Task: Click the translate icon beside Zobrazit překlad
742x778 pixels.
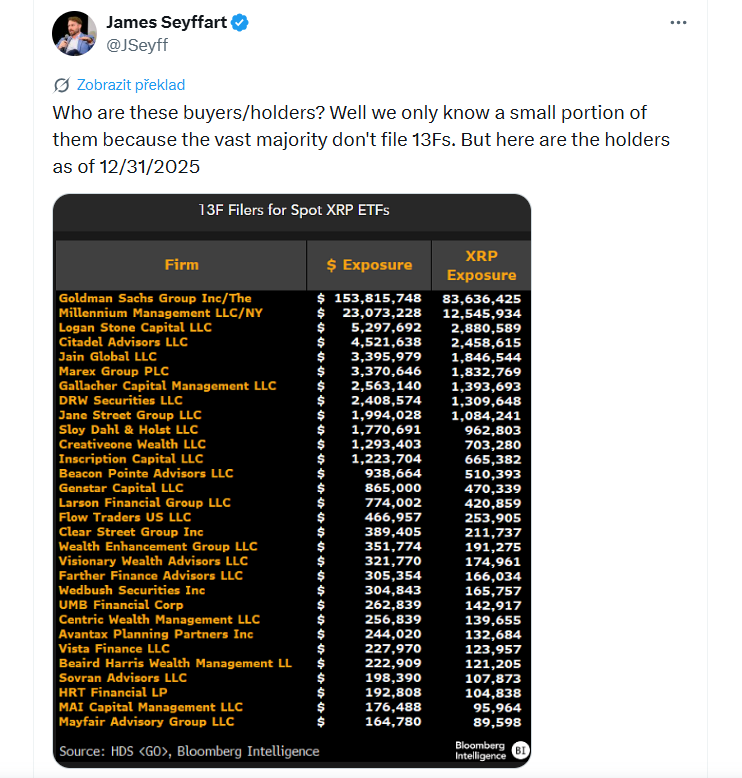Action: [62, 85]
